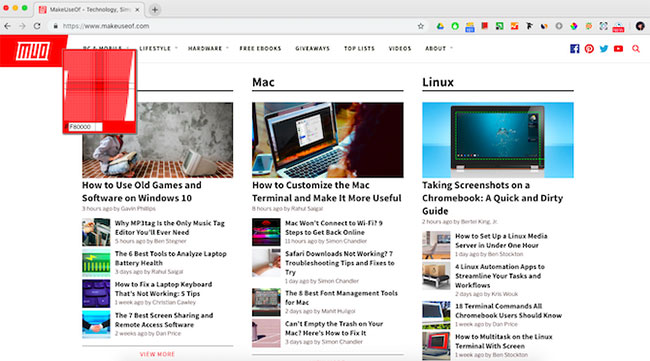Click the orange and green round extension icon

[x=589, y=26]
